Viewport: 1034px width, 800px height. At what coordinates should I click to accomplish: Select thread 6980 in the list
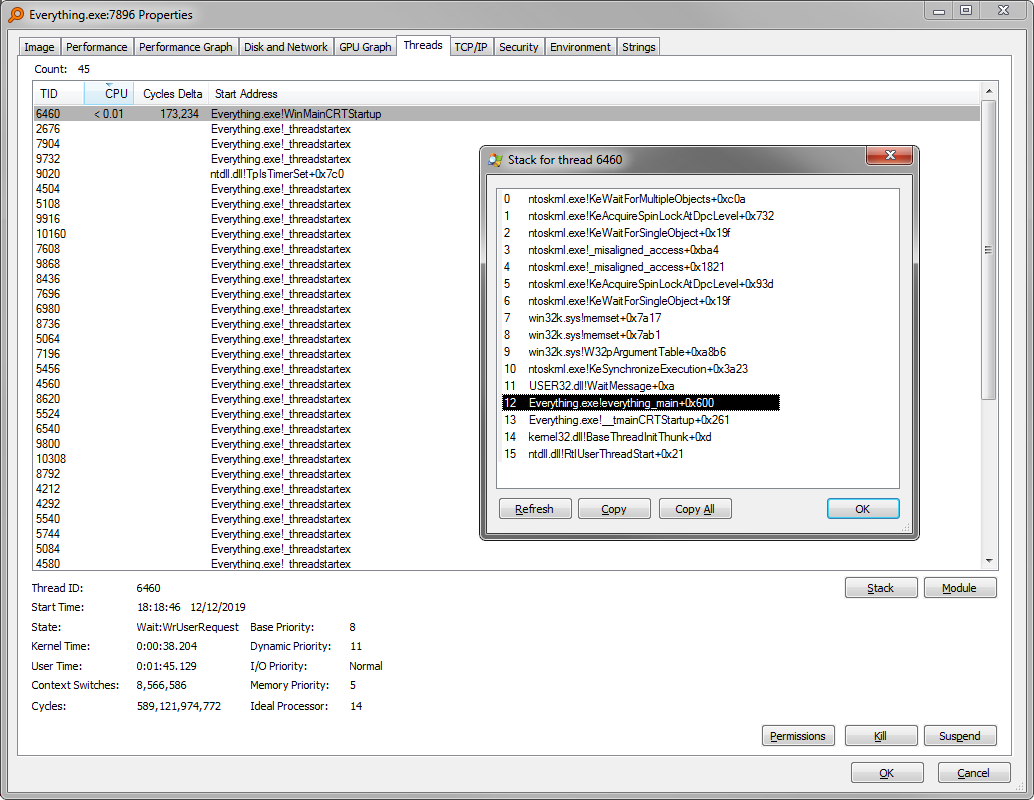pos(506,309)
